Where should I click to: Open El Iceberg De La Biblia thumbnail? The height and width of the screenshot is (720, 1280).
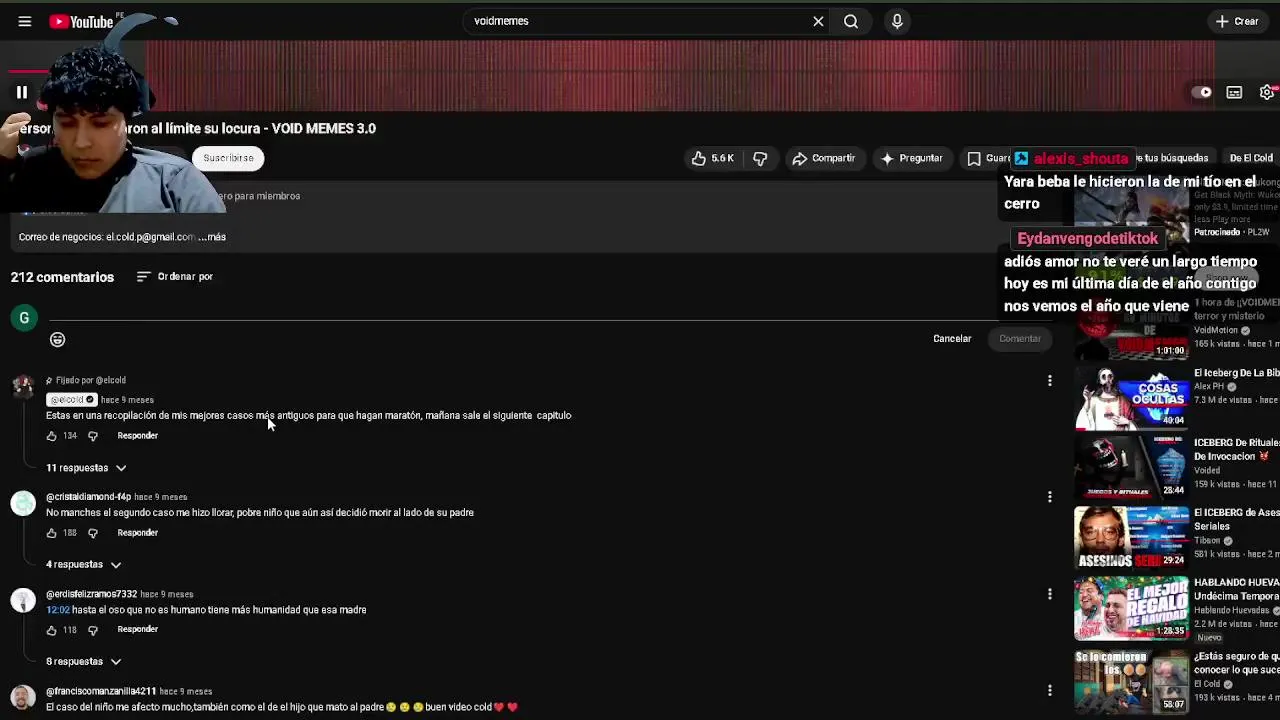[1131, 397]
